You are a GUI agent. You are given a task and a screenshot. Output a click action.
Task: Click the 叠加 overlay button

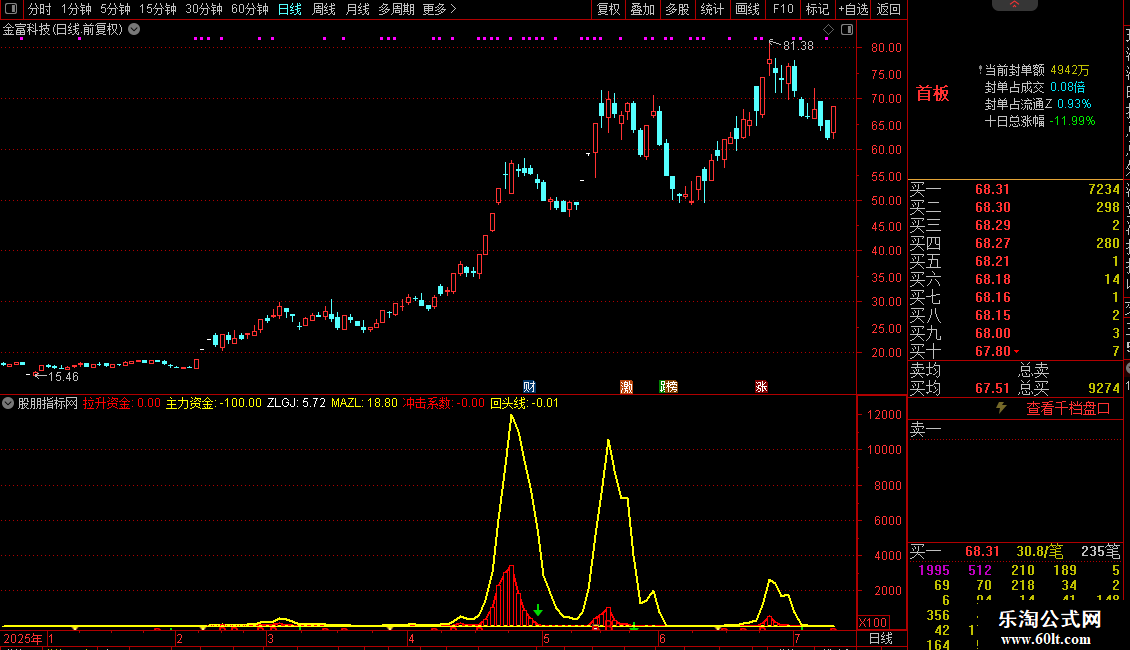(642, 9)
